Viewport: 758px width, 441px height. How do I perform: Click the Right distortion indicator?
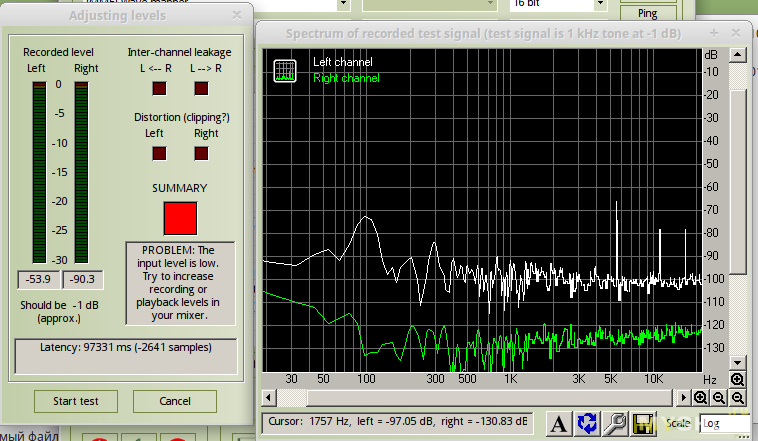coord(201,154)
